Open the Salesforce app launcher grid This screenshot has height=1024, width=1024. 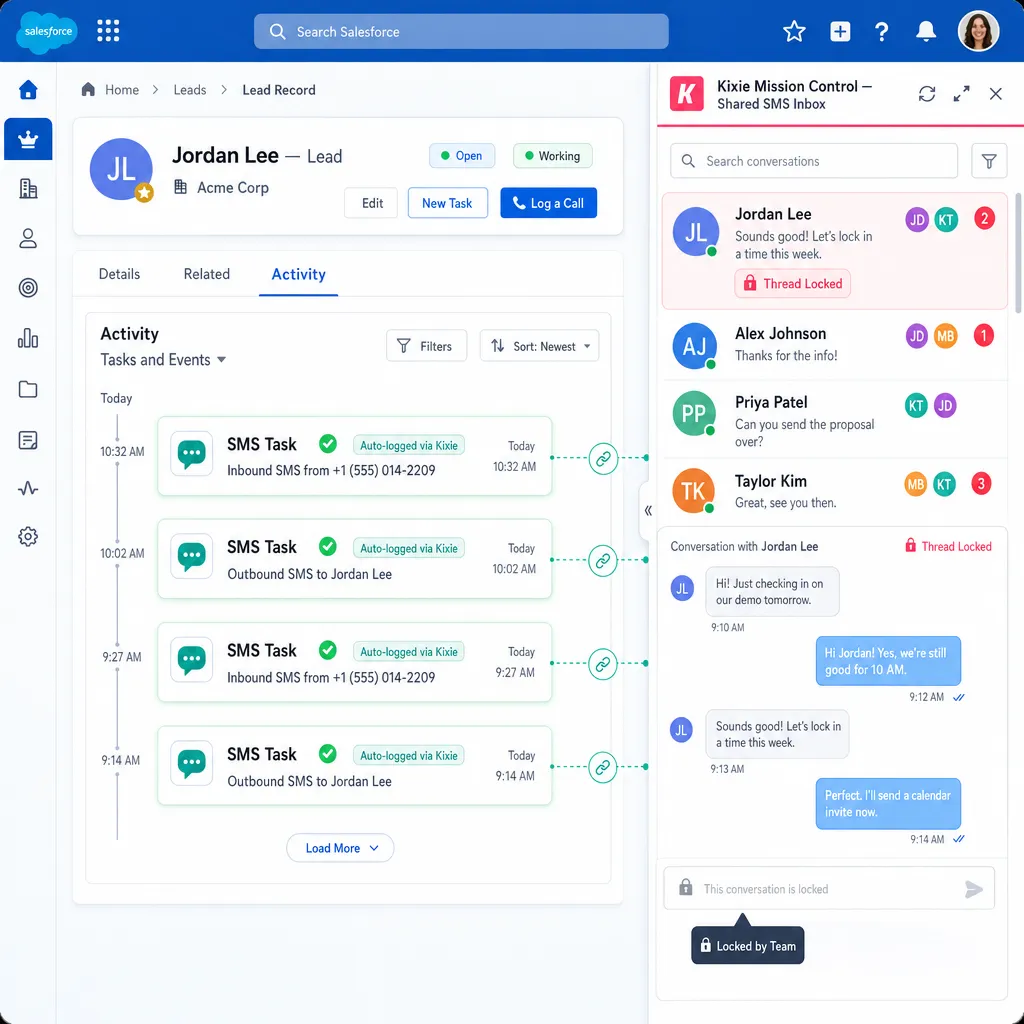pyautogui.click(x=108, y=31)
